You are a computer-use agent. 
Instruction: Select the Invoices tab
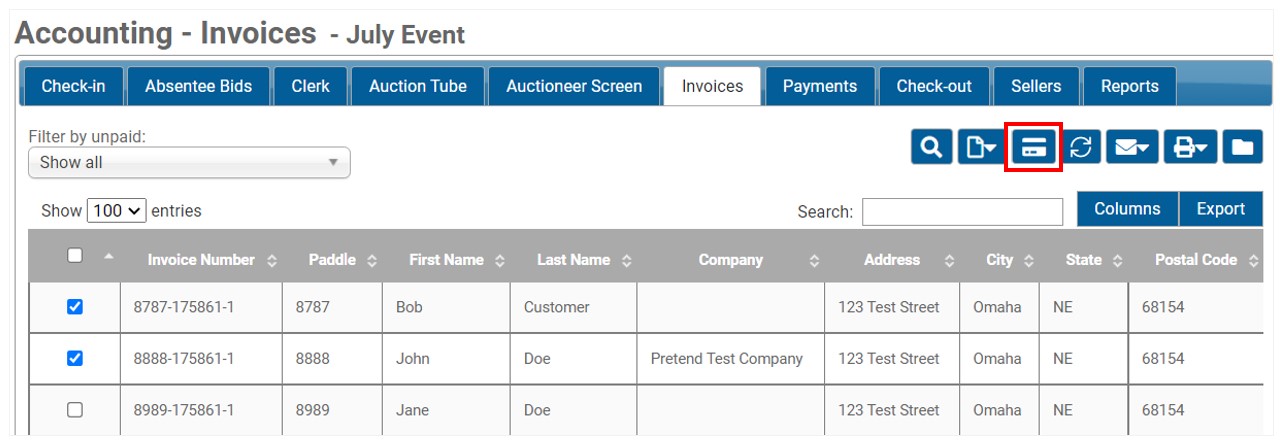712,86
